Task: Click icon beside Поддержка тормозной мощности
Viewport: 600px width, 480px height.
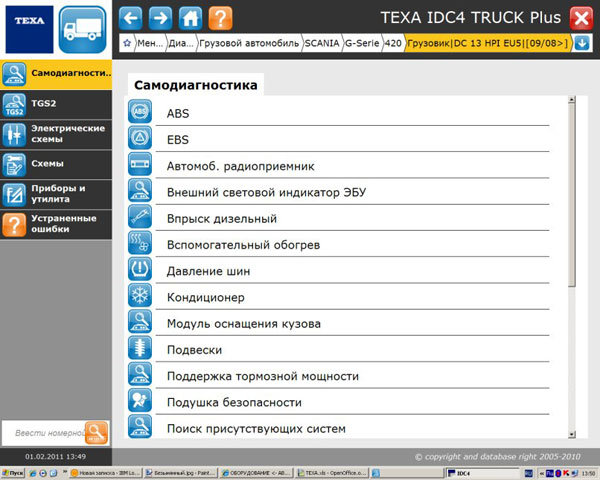Action: click(140, 374)
